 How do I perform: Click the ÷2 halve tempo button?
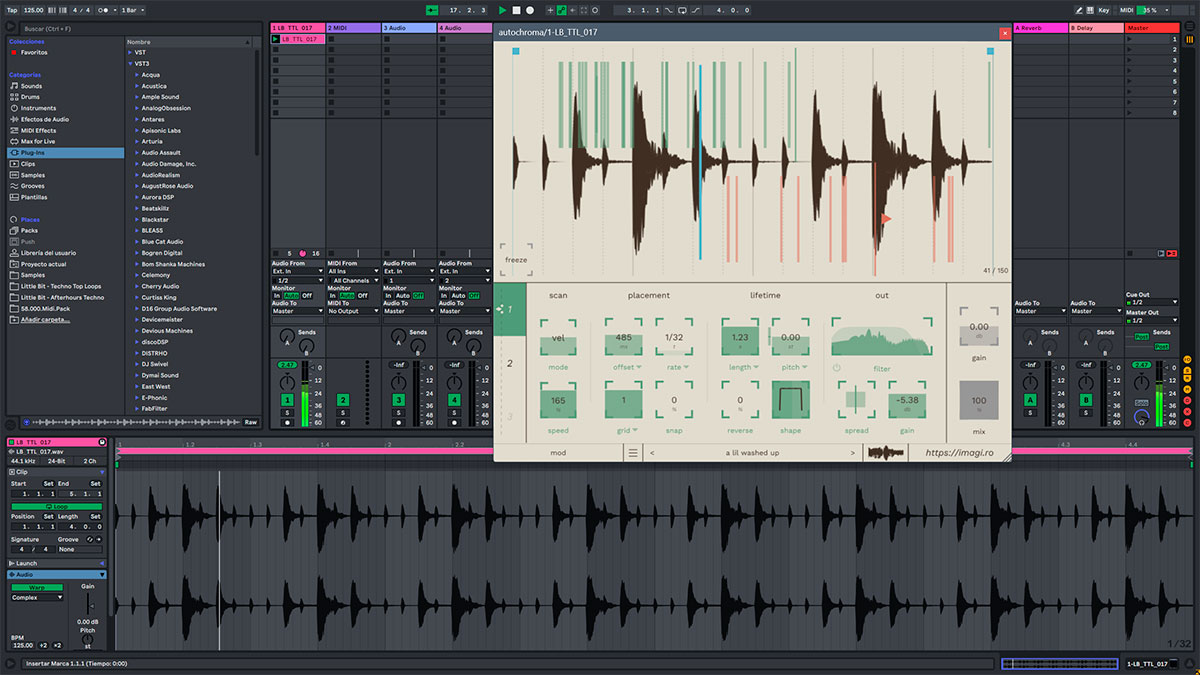pyautogui.click(x=44, y=645)
